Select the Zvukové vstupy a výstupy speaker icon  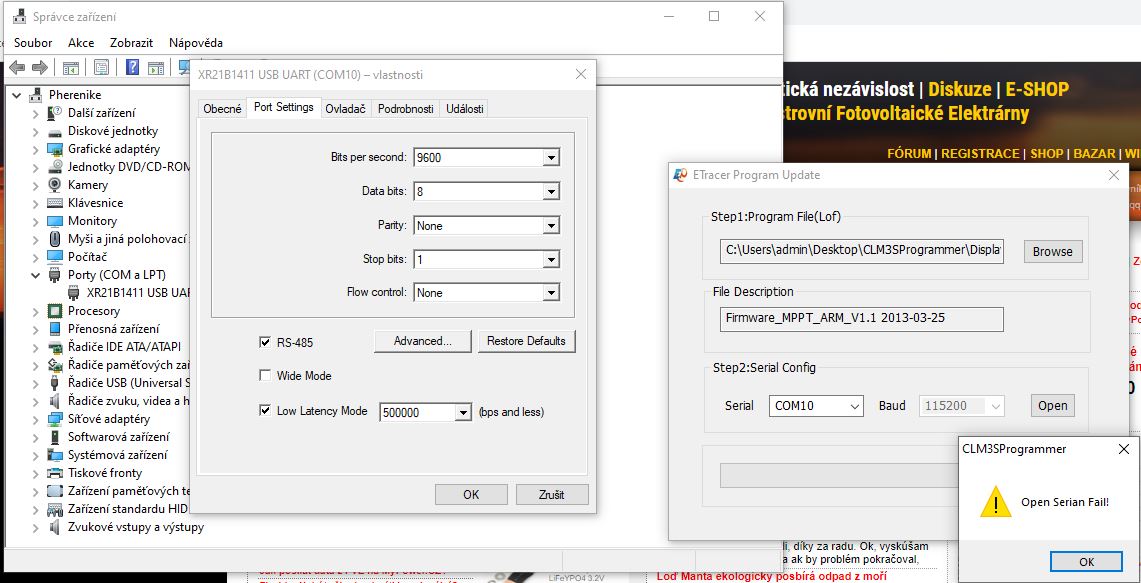click(55, 527)
